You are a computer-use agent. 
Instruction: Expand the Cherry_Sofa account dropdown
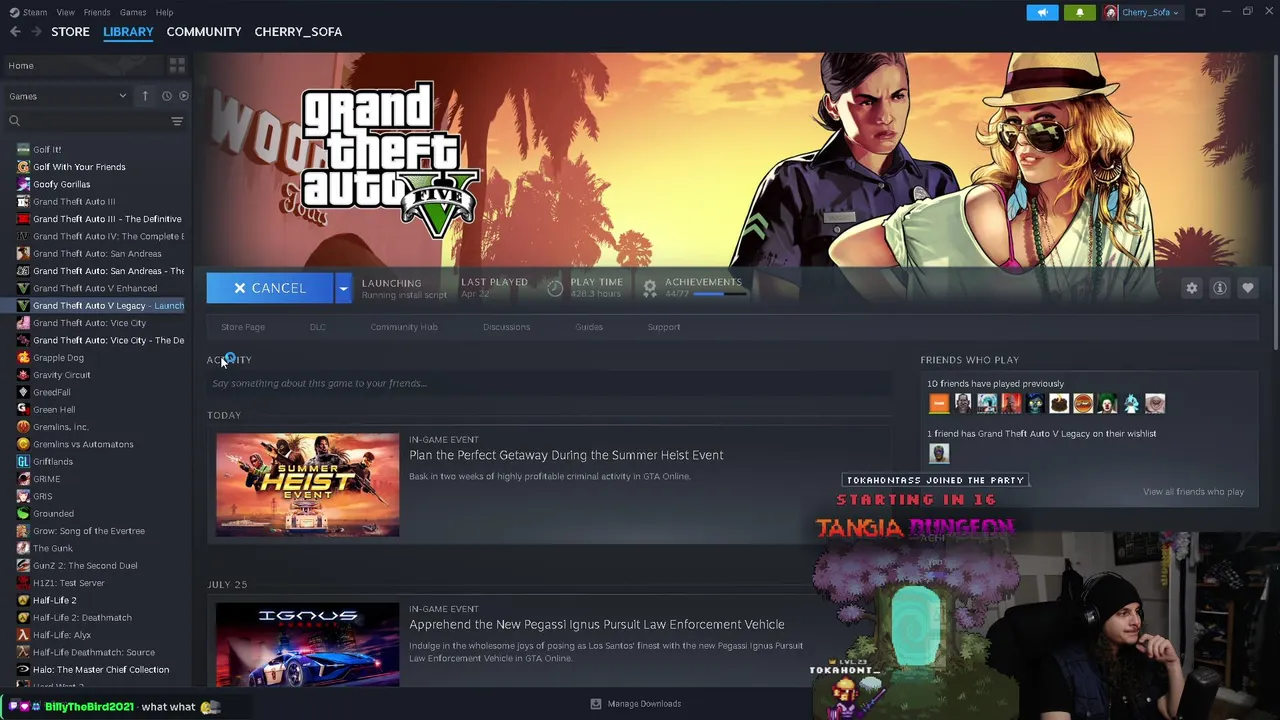point(1175,13)
